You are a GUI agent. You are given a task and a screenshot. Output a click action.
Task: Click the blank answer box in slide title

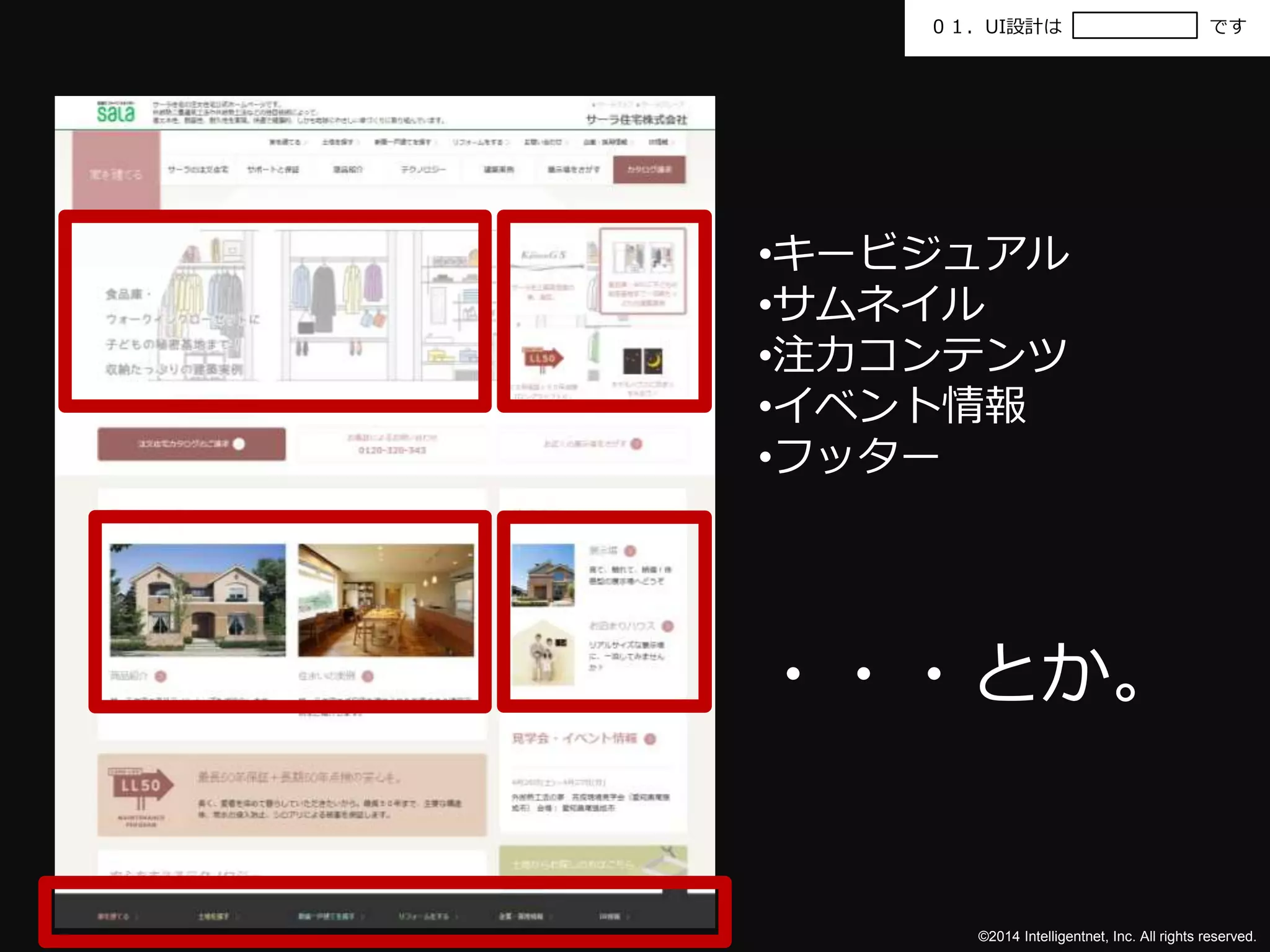(x=1135, y=25)
